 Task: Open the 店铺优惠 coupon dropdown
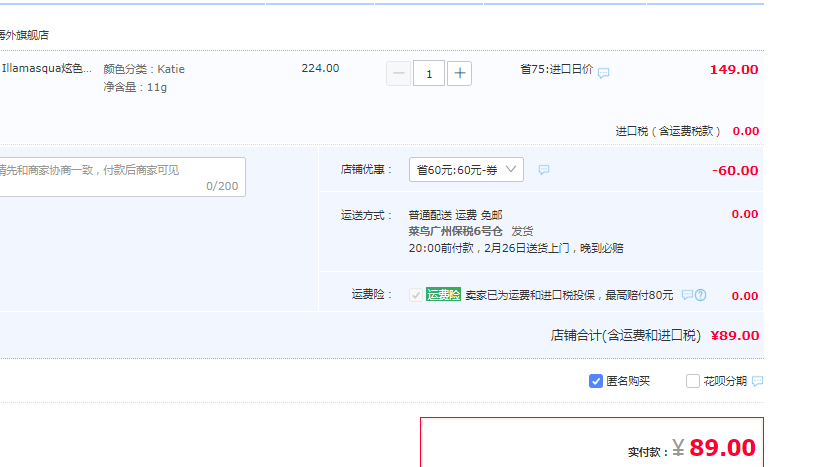(x=466, y=170)
